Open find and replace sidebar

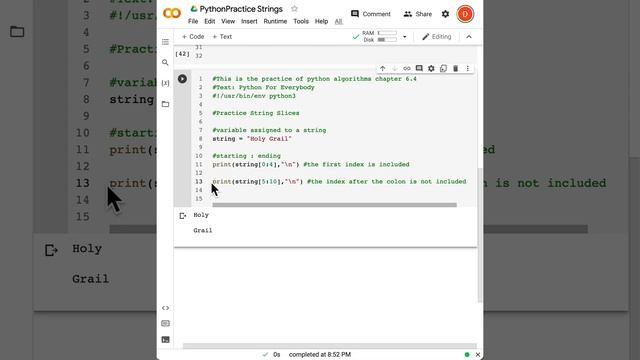pos(165,62)
